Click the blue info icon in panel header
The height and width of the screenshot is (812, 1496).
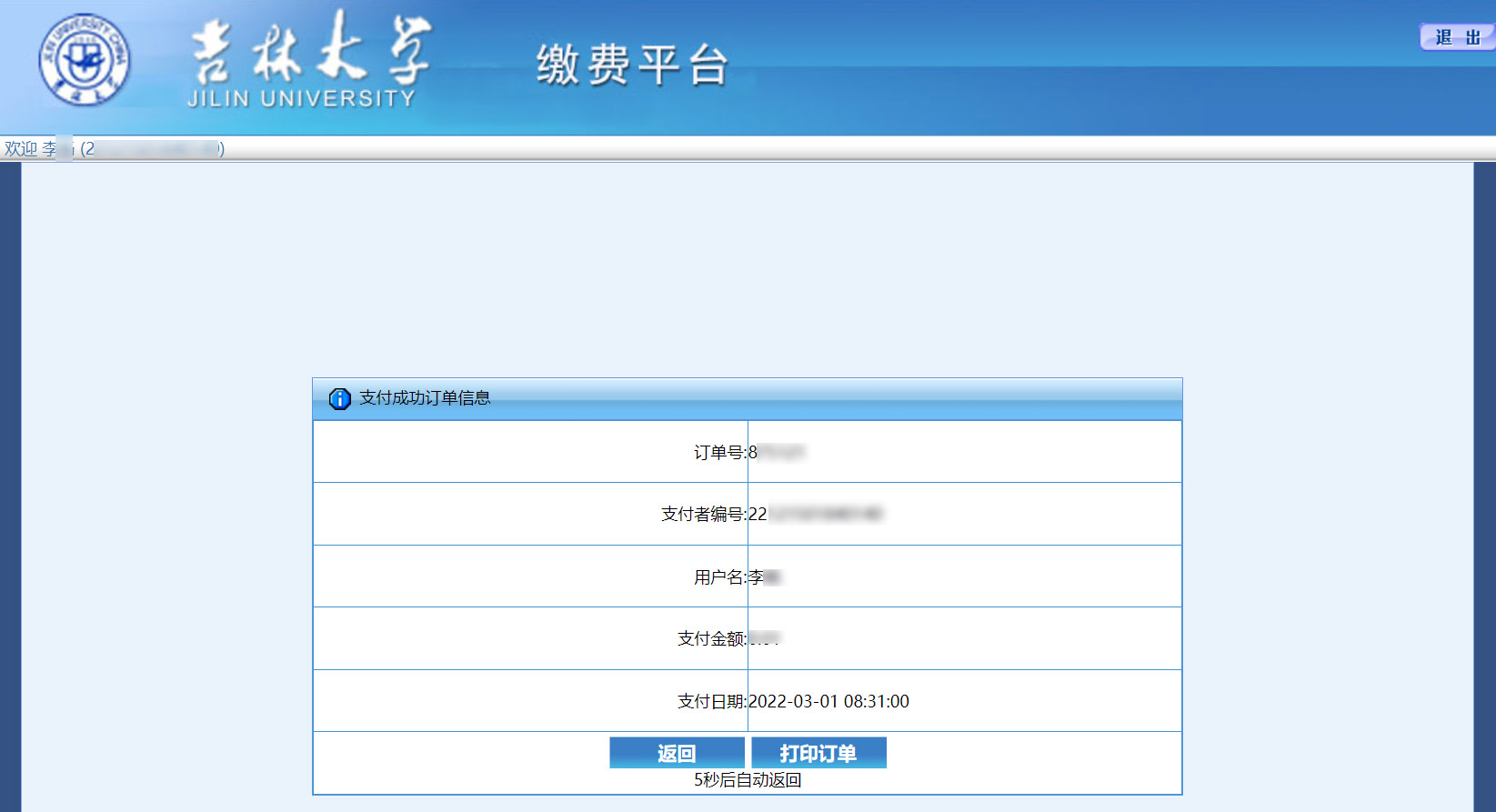click(x=339, y=399)
